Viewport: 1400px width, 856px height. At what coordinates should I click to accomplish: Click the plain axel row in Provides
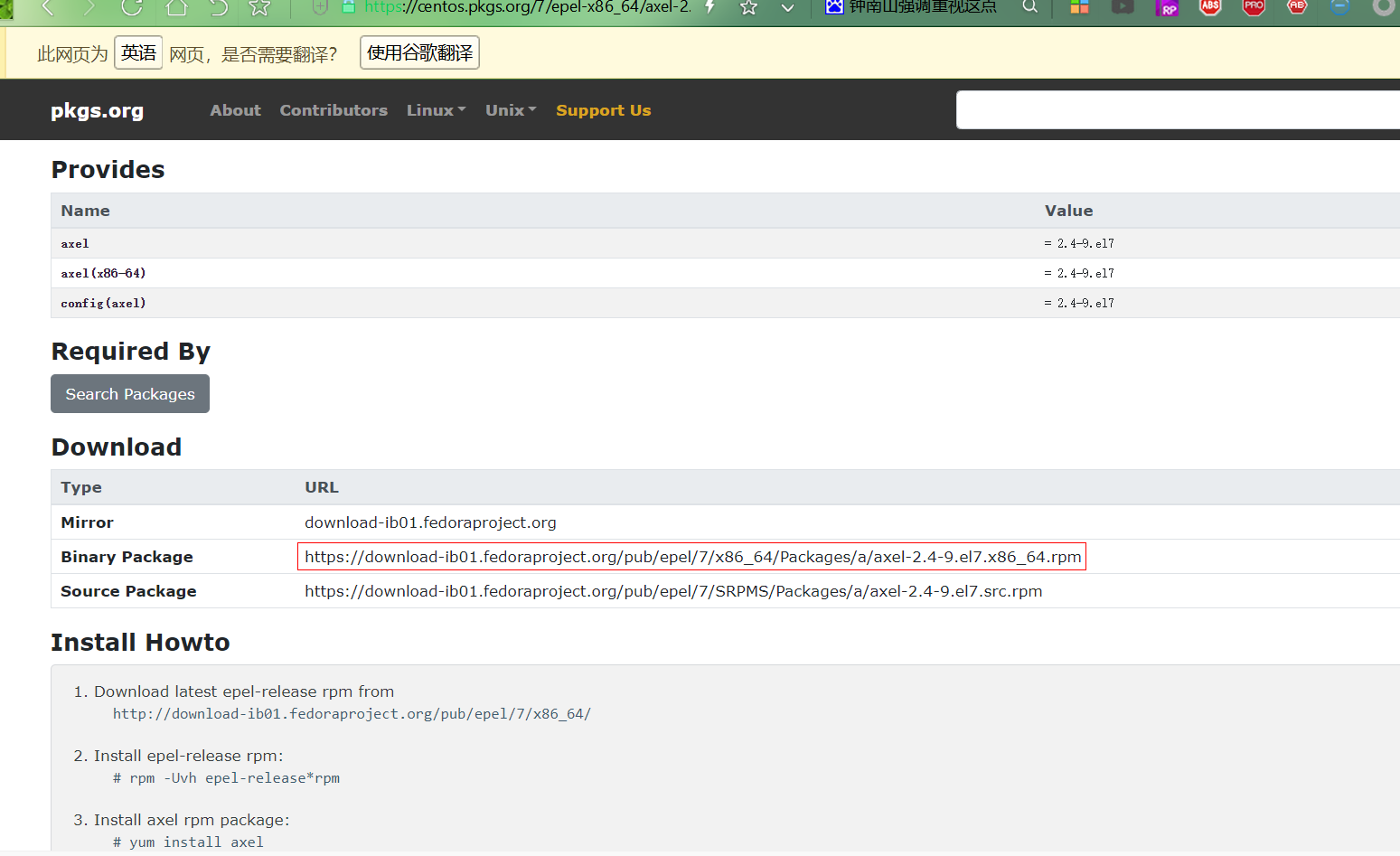click(x=75, y=244)
